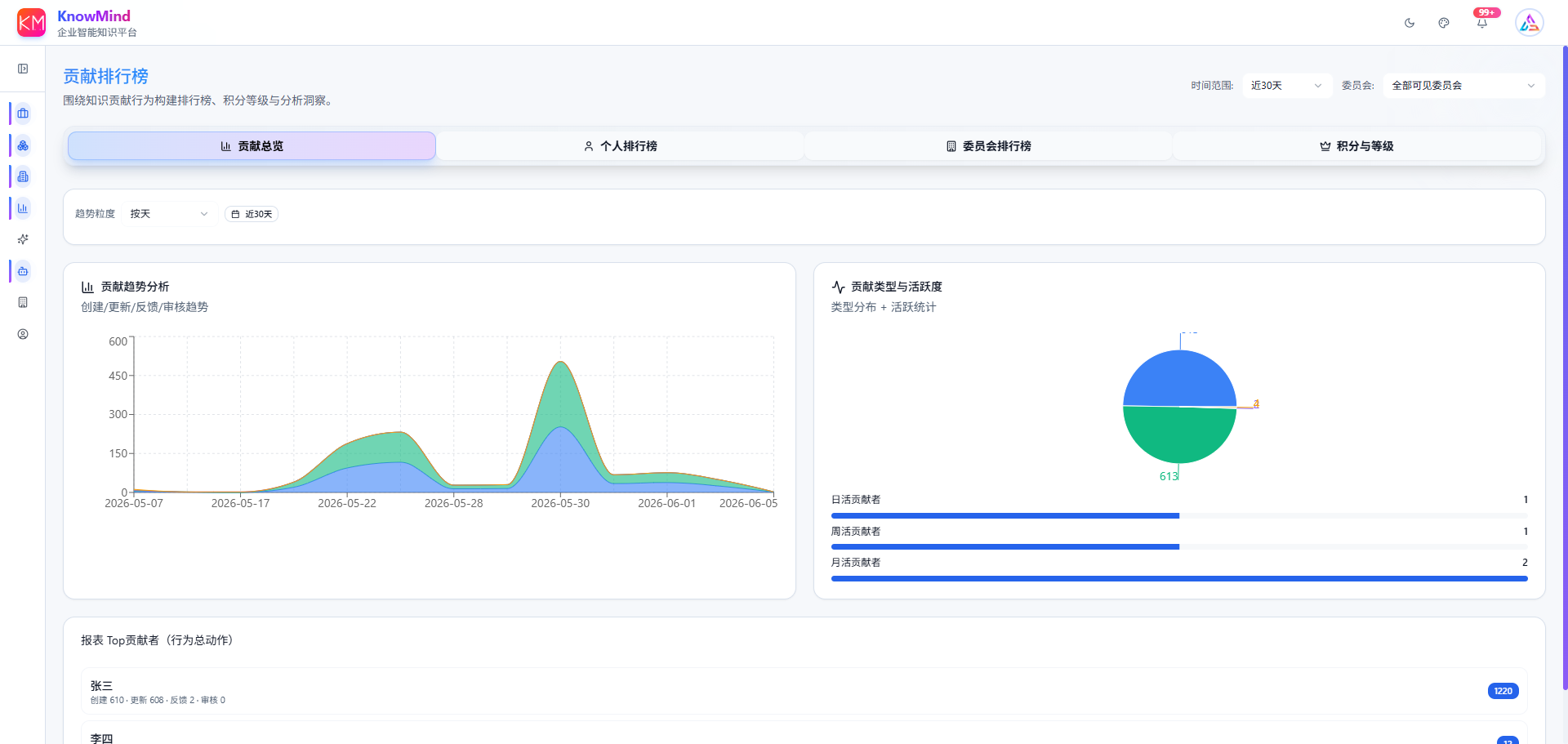Screen dimensions: 1568x744
Task: Switch to the 委员会排行榜 tab
Action: (988, 146)
